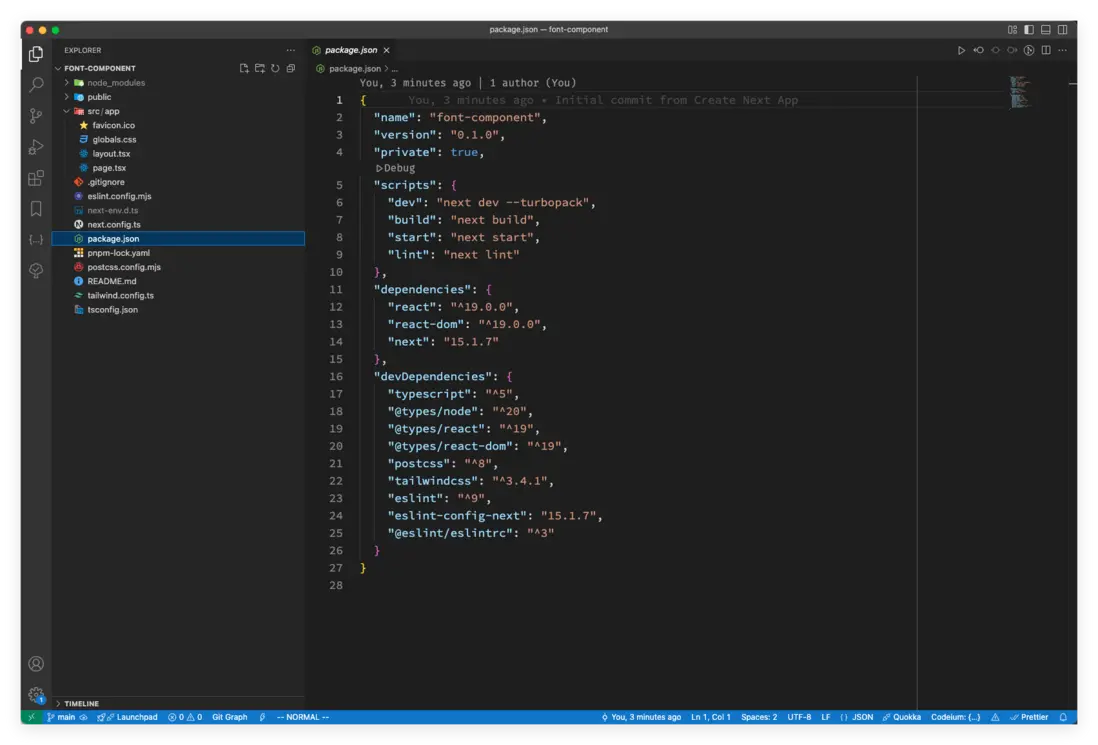
Task: Open the Source Control view
Action: (36, 116)
